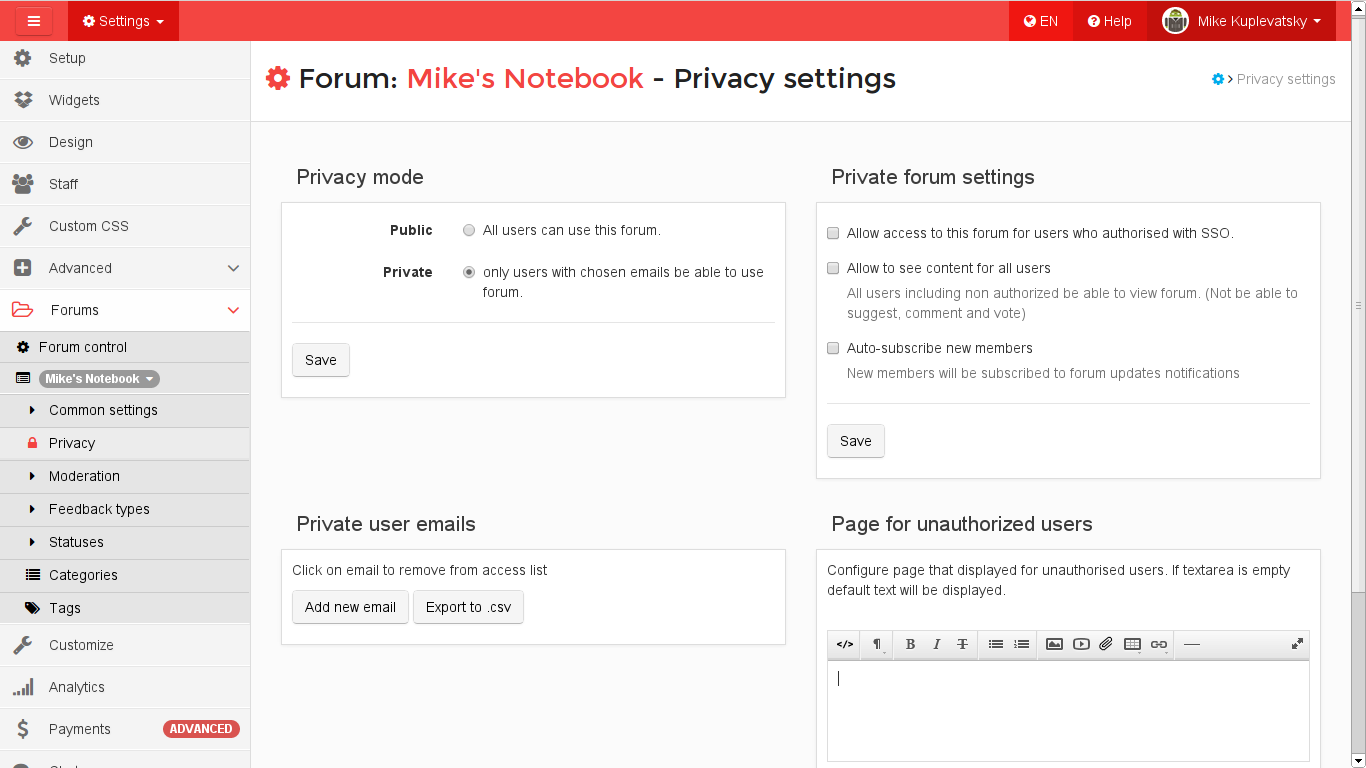Toggle HTML source view in the editor
This screenshot has width=1366, height=768.
click(845, 644)
